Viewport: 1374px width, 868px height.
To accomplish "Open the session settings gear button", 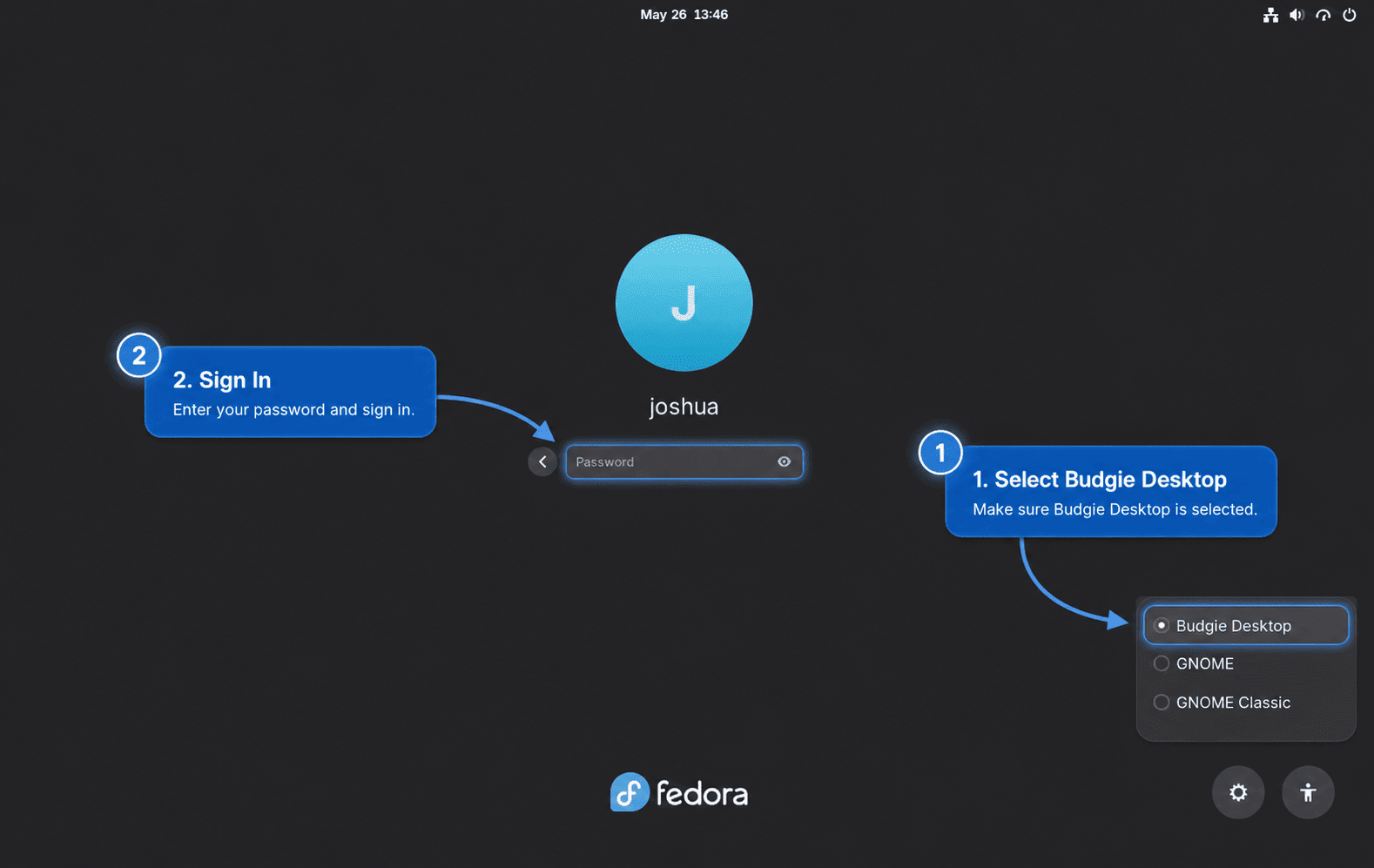I will coord(1237,792).
